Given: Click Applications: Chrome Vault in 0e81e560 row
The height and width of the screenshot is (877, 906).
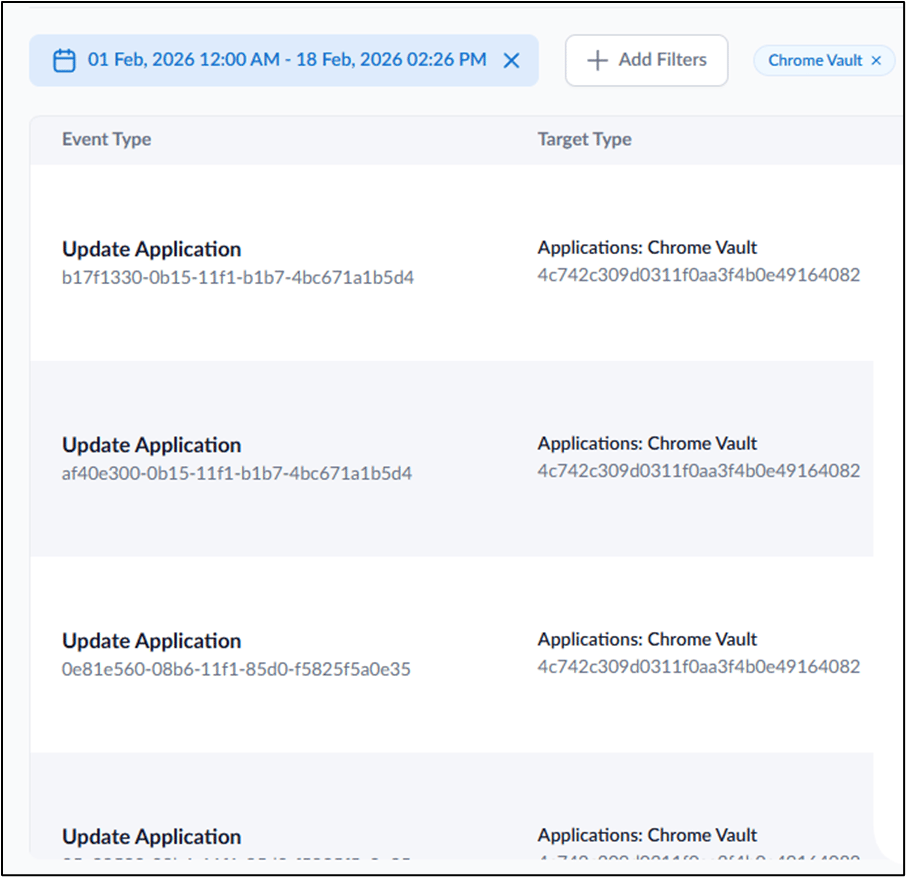Looking at the screenshot, I should (x=647, y=639).
